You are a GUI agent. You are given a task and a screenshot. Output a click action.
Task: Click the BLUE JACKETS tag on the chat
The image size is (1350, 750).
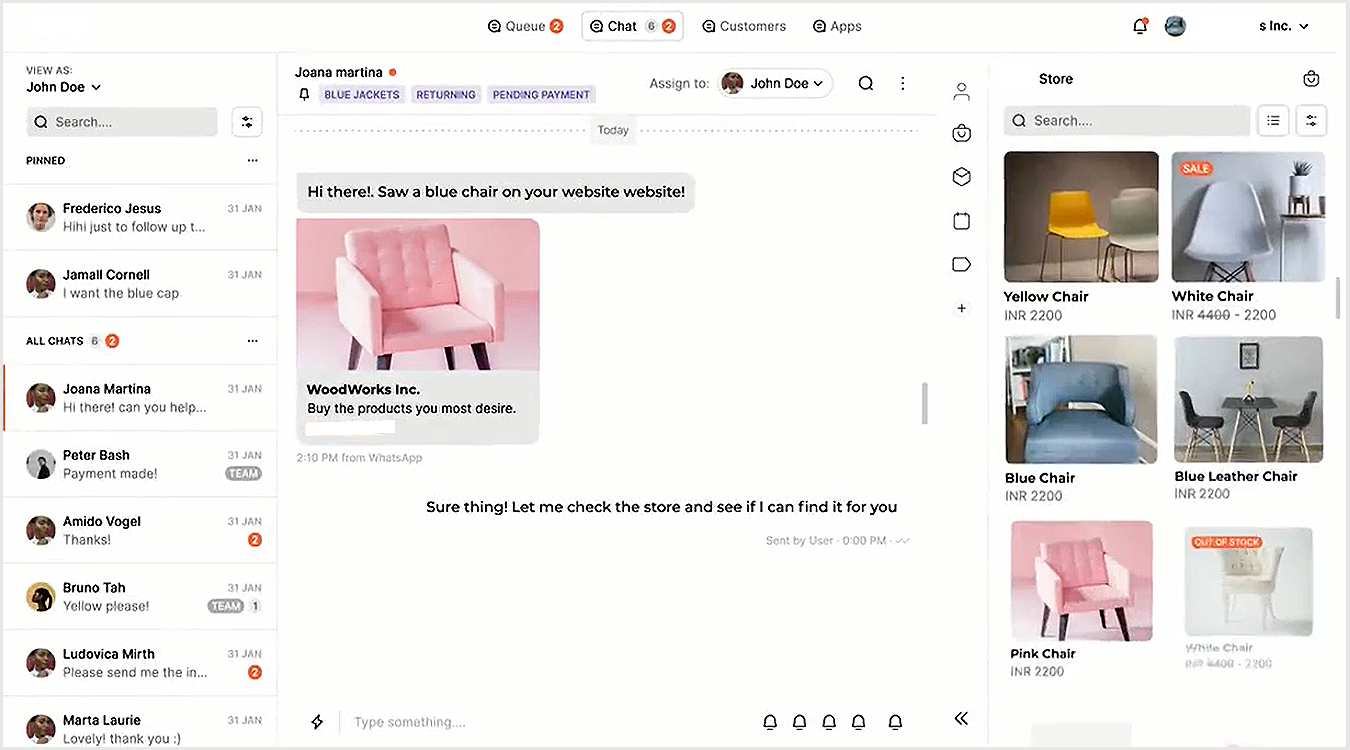click(361, 93)
